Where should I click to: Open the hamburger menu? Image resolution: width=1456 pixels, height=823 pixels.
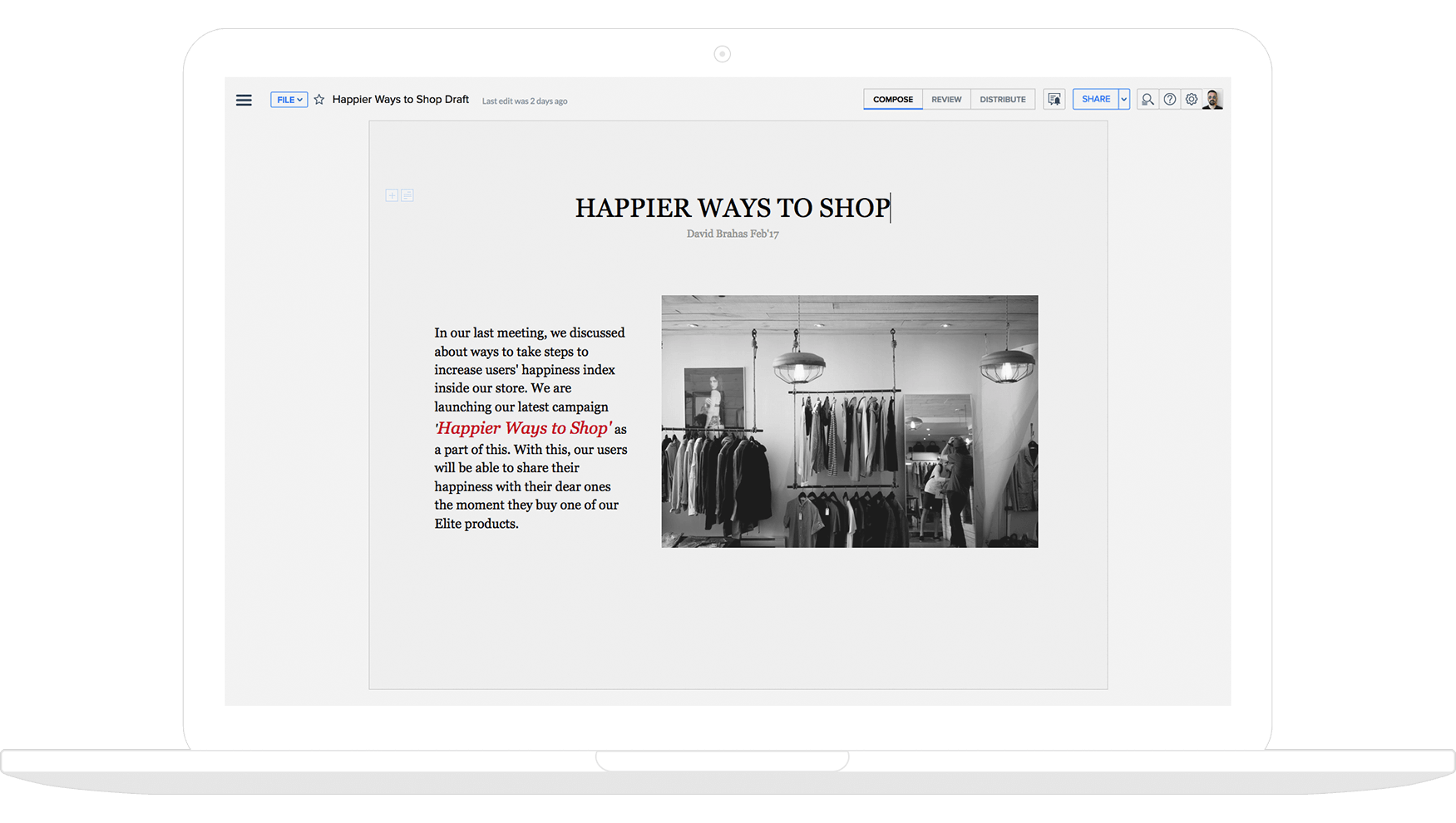(x=244, y=100)
